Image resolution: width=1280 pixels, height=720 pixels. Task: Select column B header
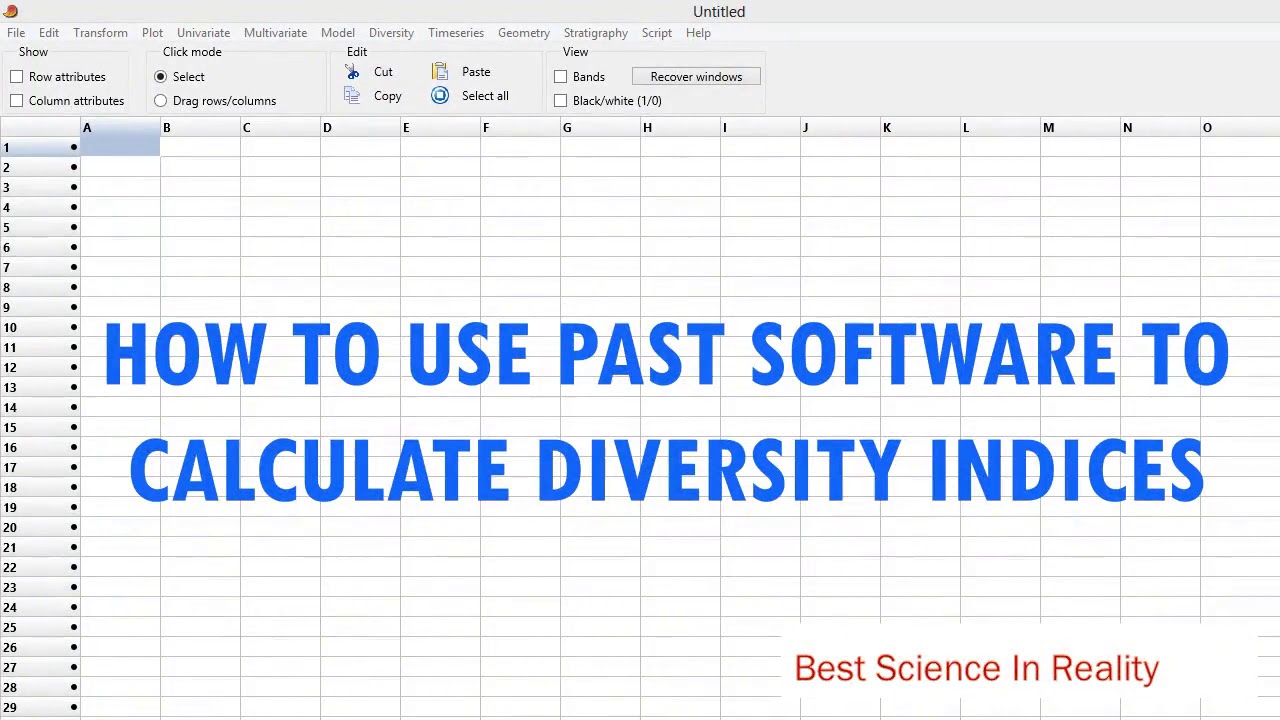click(x=200, y=128)
